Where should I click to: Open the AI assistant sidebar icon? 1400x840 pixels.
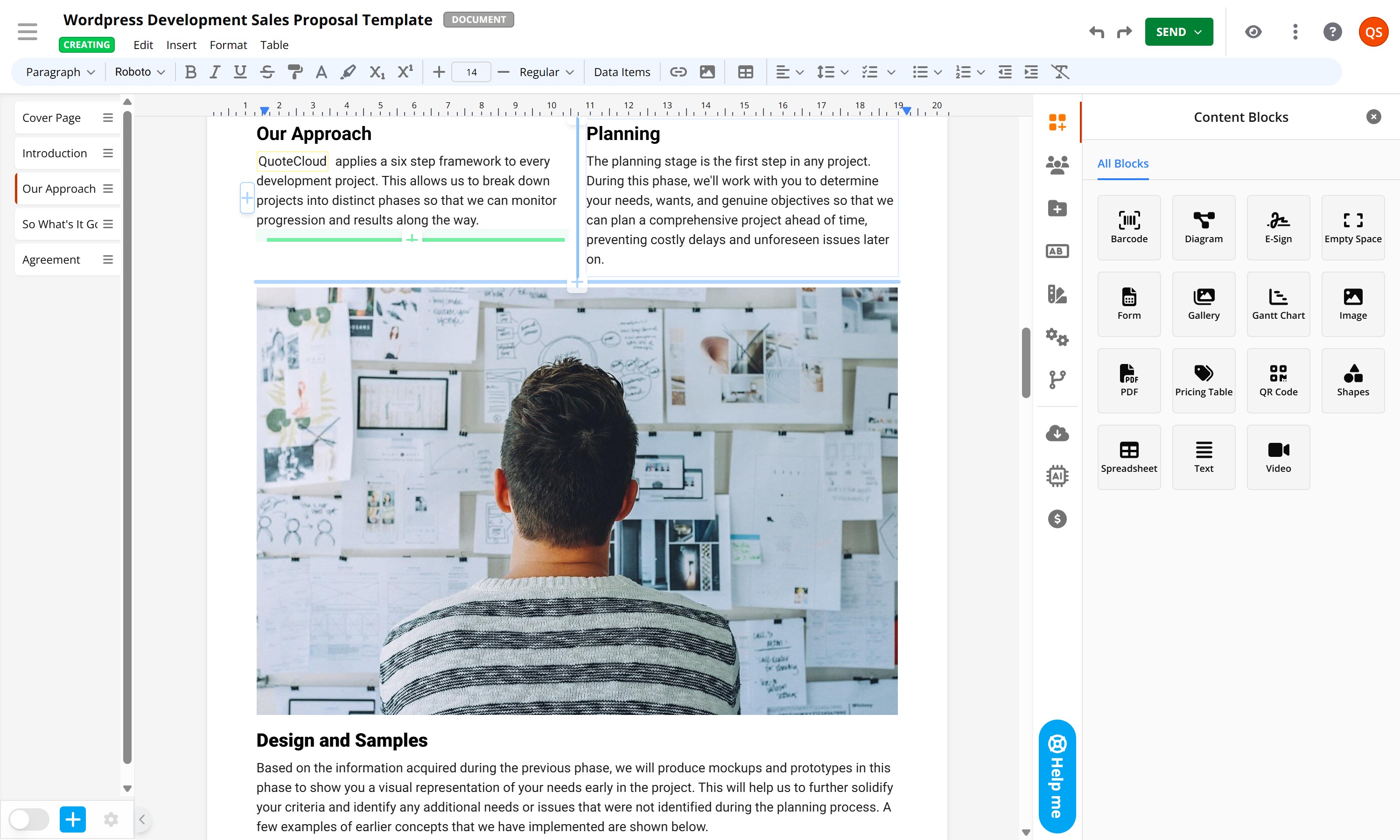tap(1057, 476)
